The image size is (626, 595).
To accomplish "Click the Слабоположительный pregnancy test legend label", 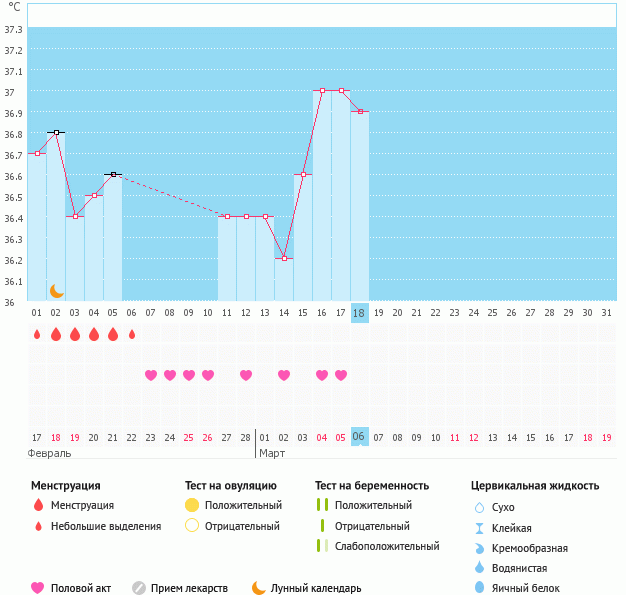I will point(387,546).
